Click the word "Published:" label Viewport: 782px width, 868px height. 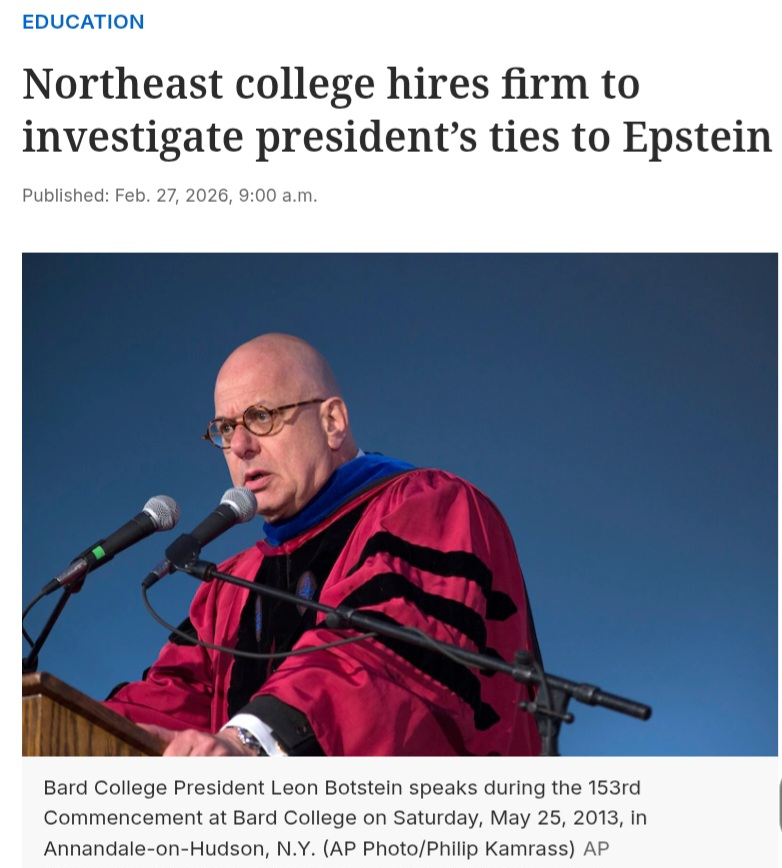point(65,196)
